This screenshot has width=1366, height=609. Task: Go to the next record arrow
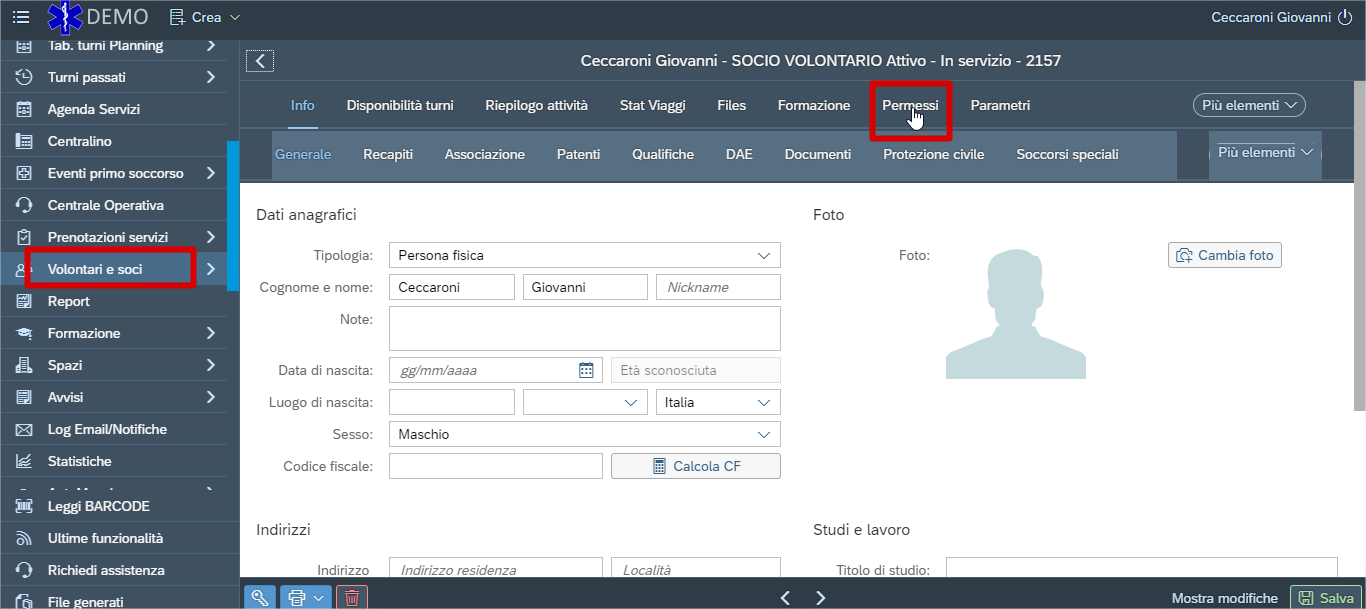pos(821,598)
